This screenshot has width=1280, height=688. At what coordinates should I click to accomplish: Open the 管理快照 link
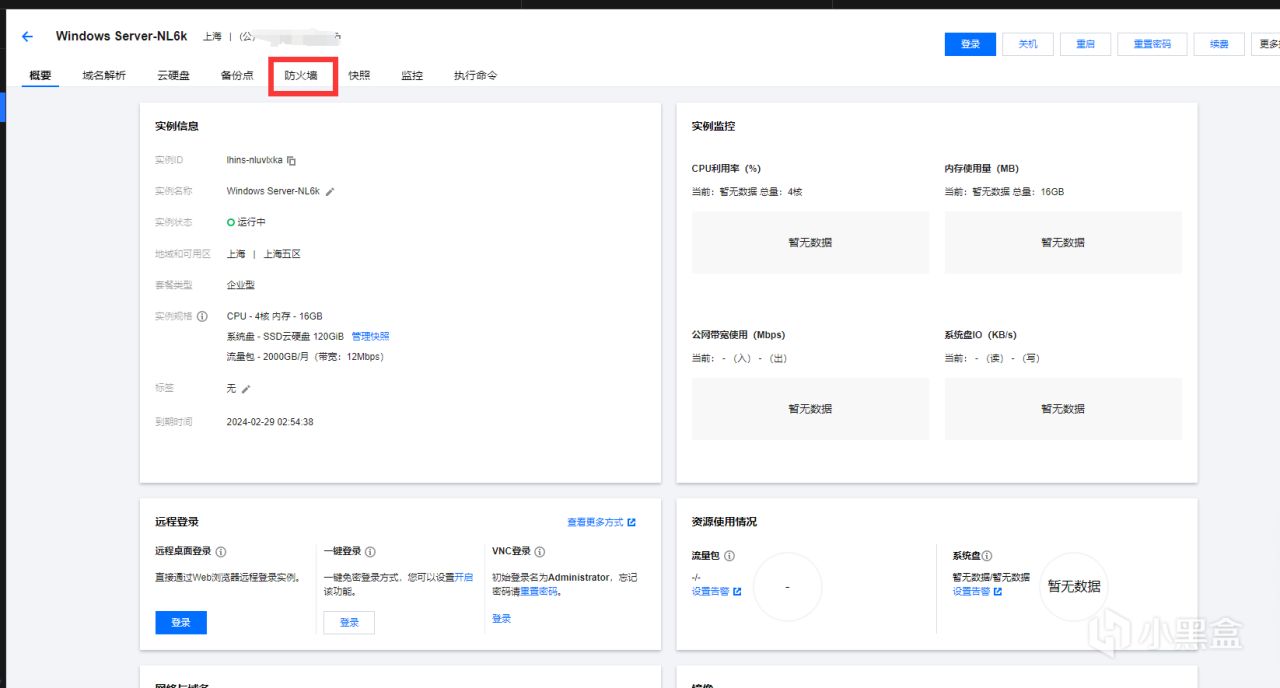[x=370, y=337]
